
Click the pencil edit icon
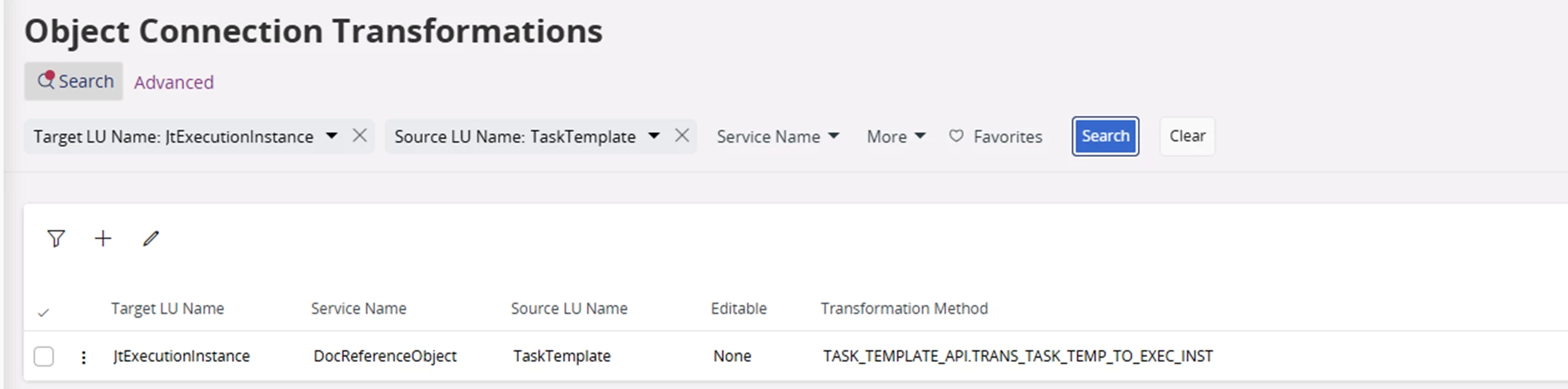pos(151,239)
